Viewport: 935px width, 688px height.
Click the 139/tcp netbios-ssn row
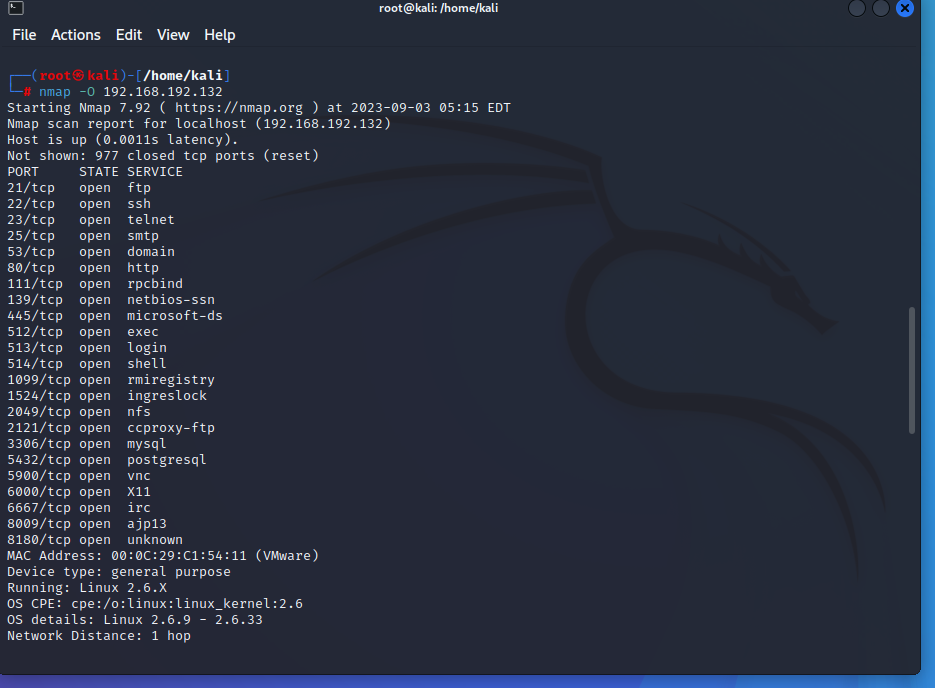(x=111, y=300)
